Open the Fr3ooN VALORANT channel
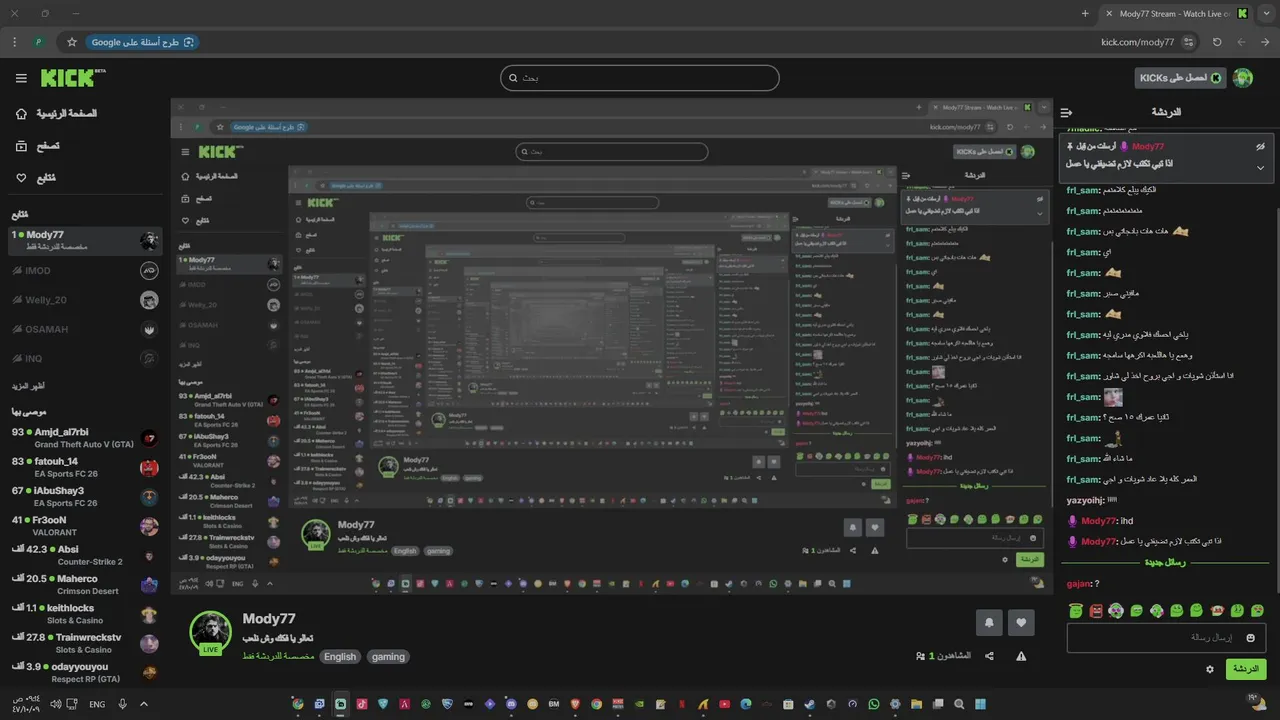The image size is (1280, 720). [84, 526]
